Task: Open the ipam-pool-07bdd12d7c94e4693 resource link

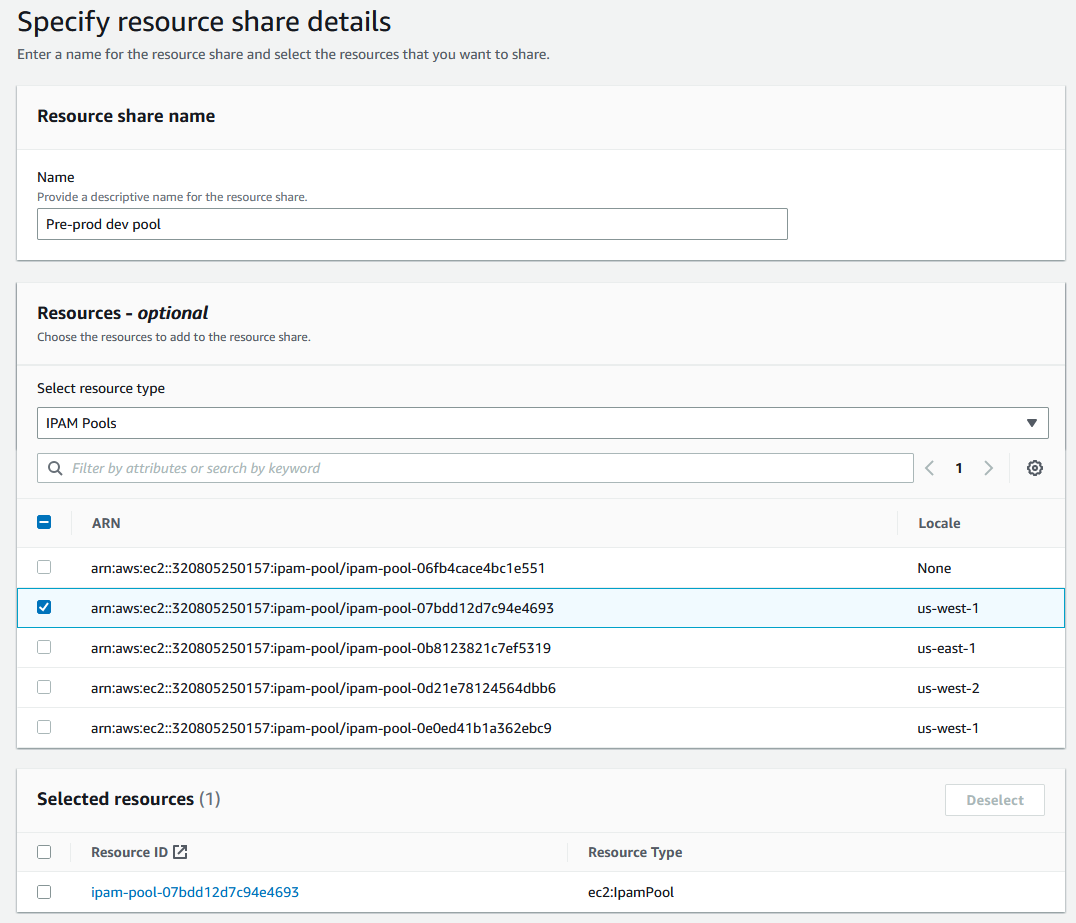Action: tap(194, 891)
